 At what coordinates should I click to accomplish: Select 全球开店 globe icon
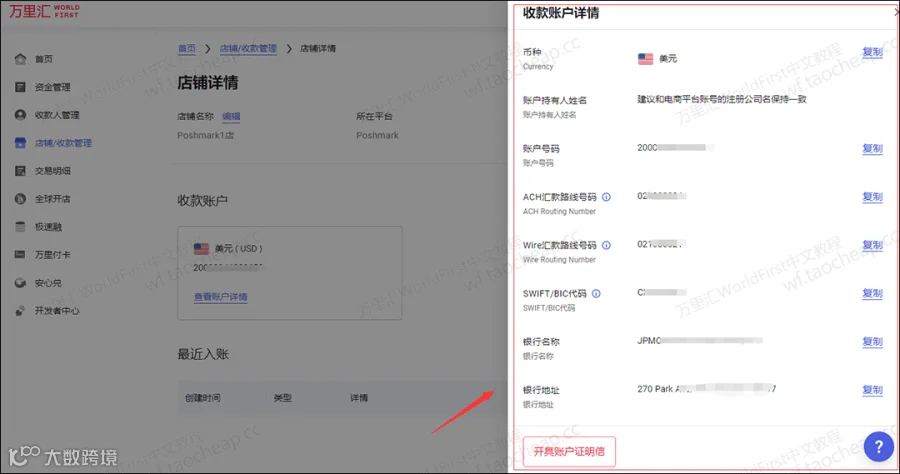coord(20,199)
